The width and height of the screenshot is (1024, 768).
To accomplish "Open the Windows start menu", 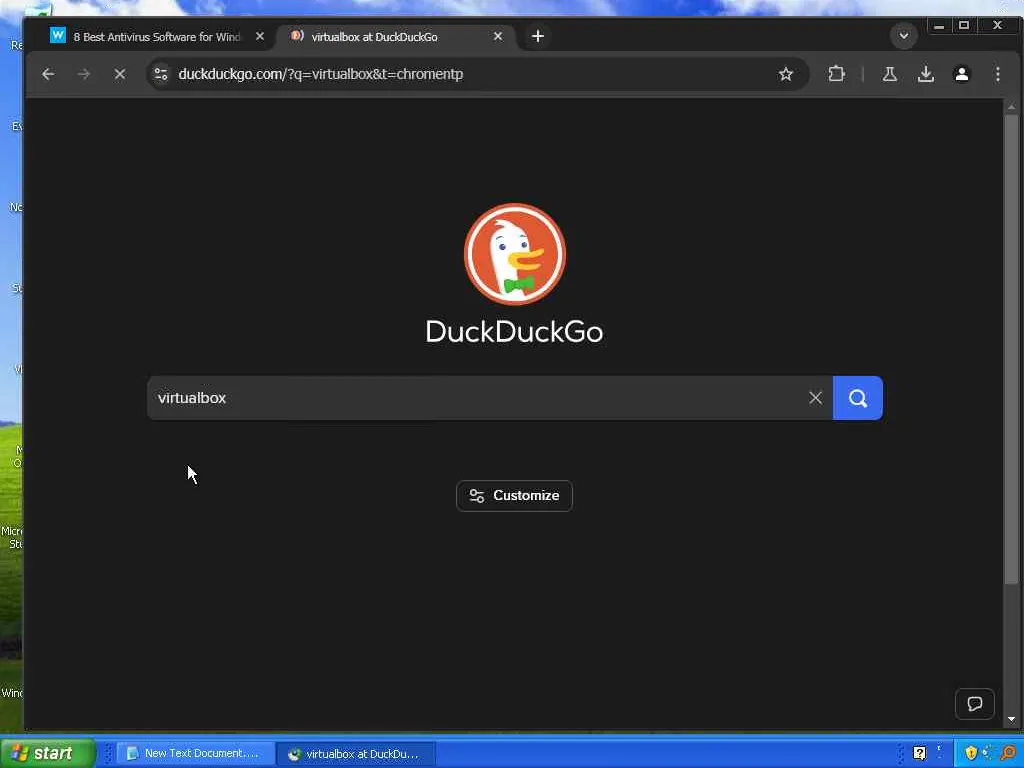I will [x=48, y=754].
